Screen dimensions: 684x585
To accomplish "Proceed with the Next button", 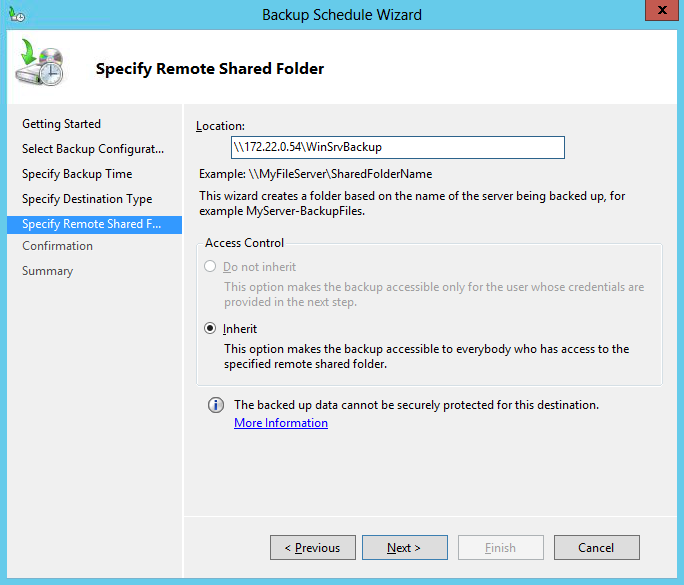I will coord(404,548).
